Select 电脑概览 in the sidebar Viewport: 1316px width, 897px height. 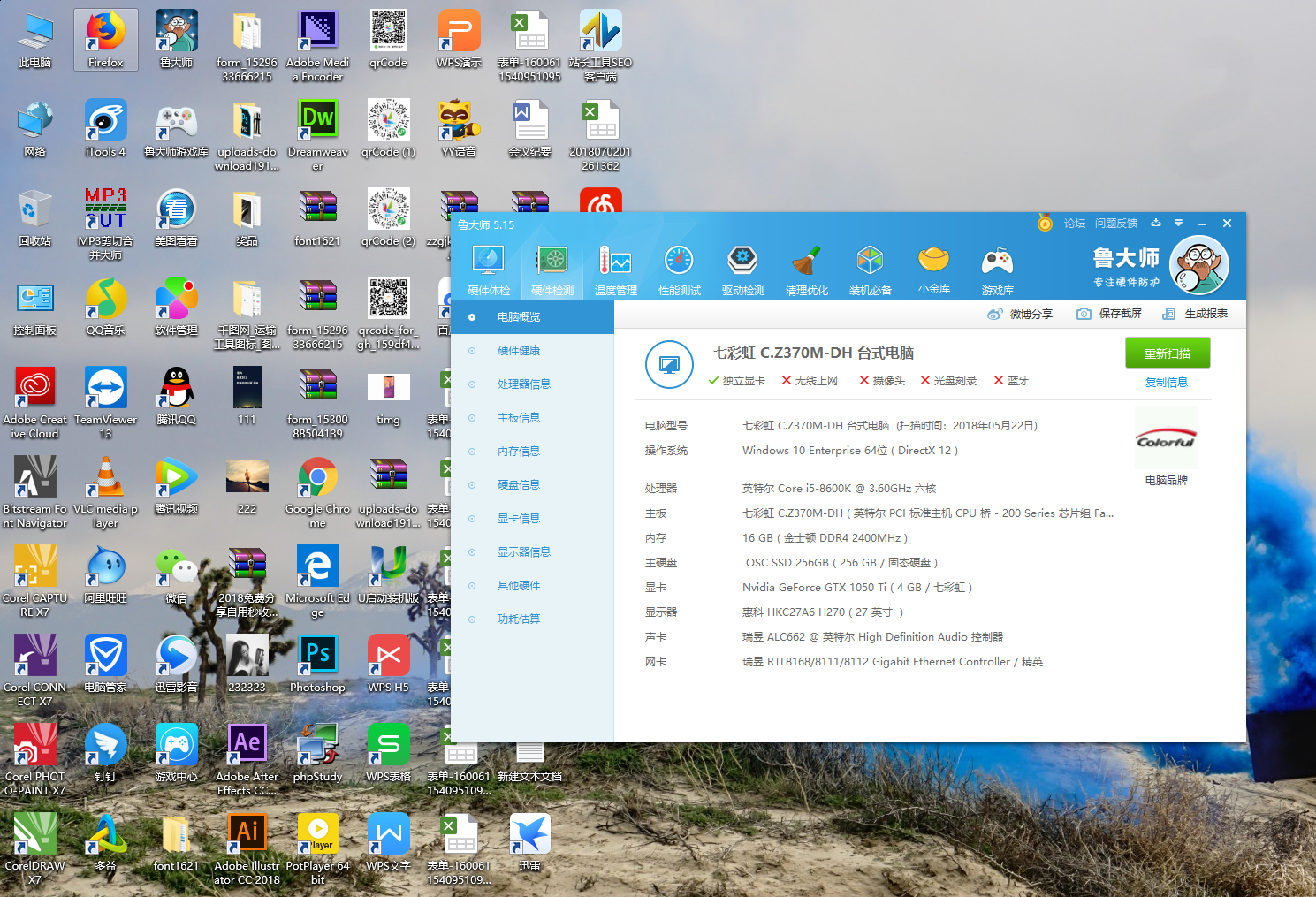pyautogui.click(x=532, y=317)
